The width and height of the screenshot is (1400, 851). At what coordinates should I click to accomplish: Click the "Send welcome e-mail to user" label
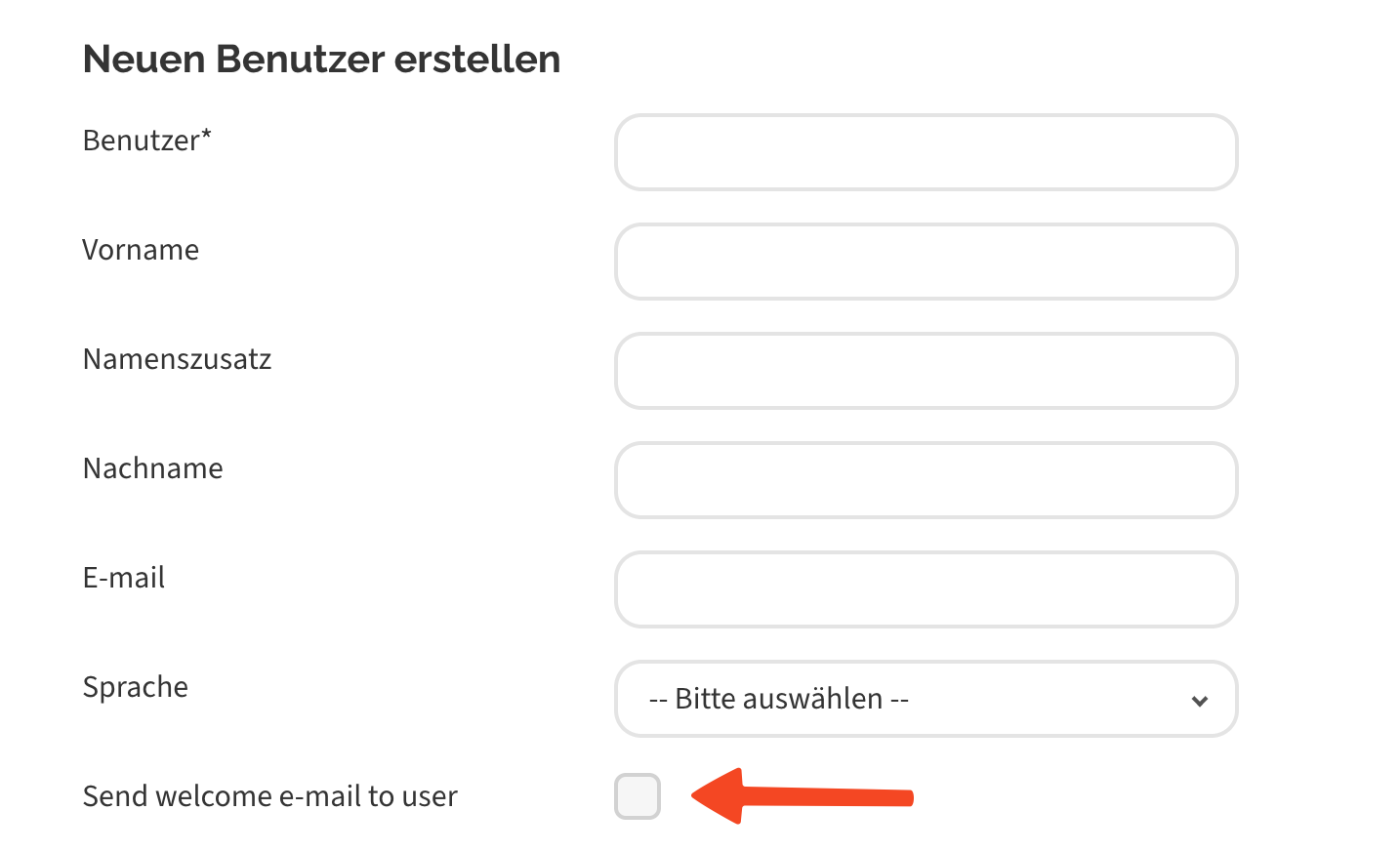269,796
